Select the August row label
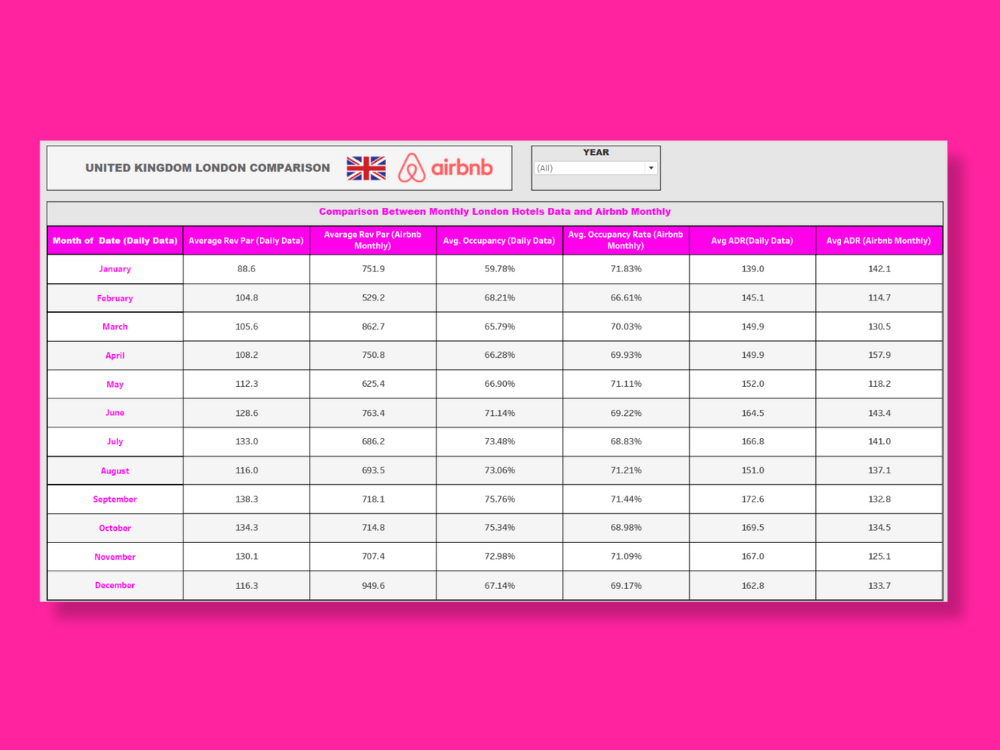 pyautogui.click(x=115, y=471)
